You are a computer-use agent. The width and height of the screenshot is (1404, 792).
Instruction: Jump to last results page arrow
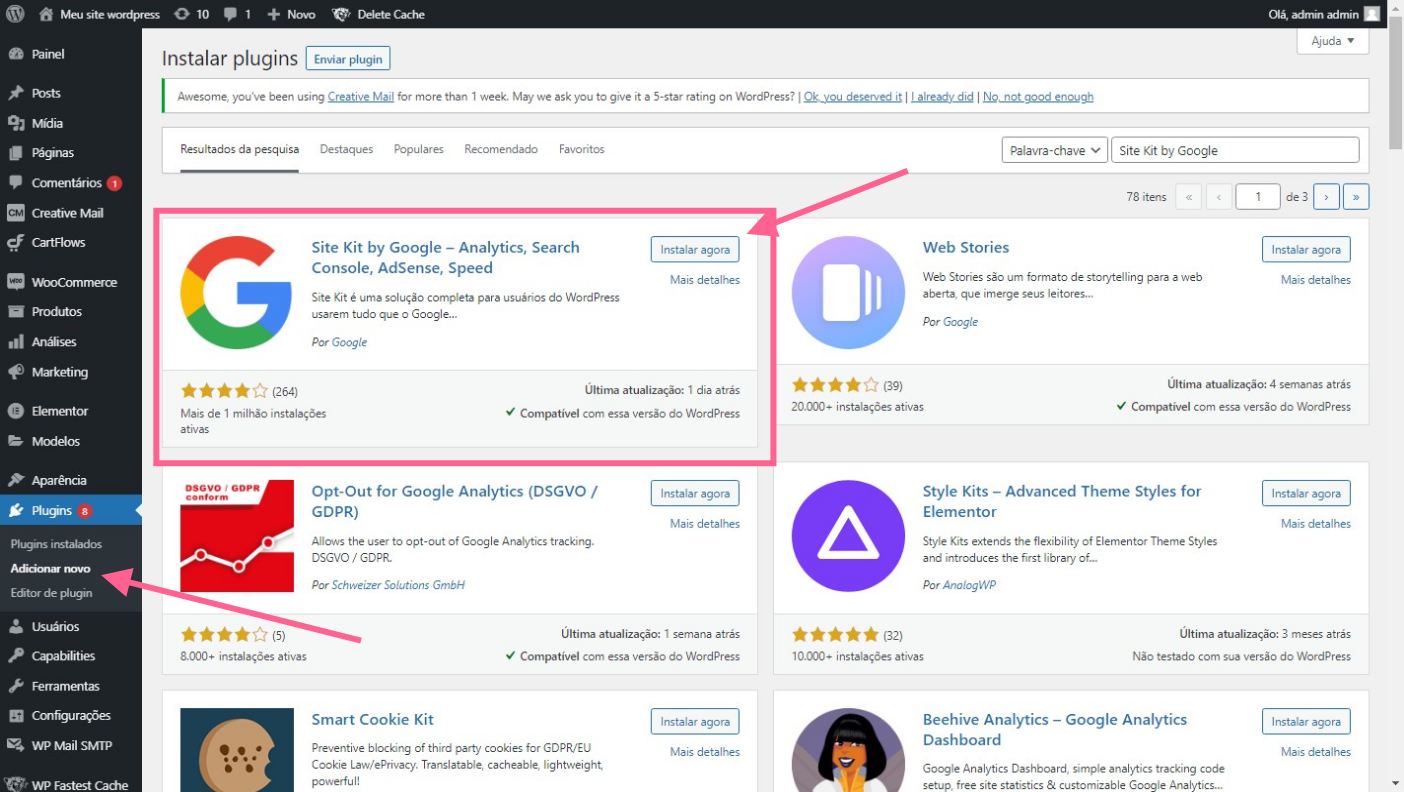coord(1356,197)
